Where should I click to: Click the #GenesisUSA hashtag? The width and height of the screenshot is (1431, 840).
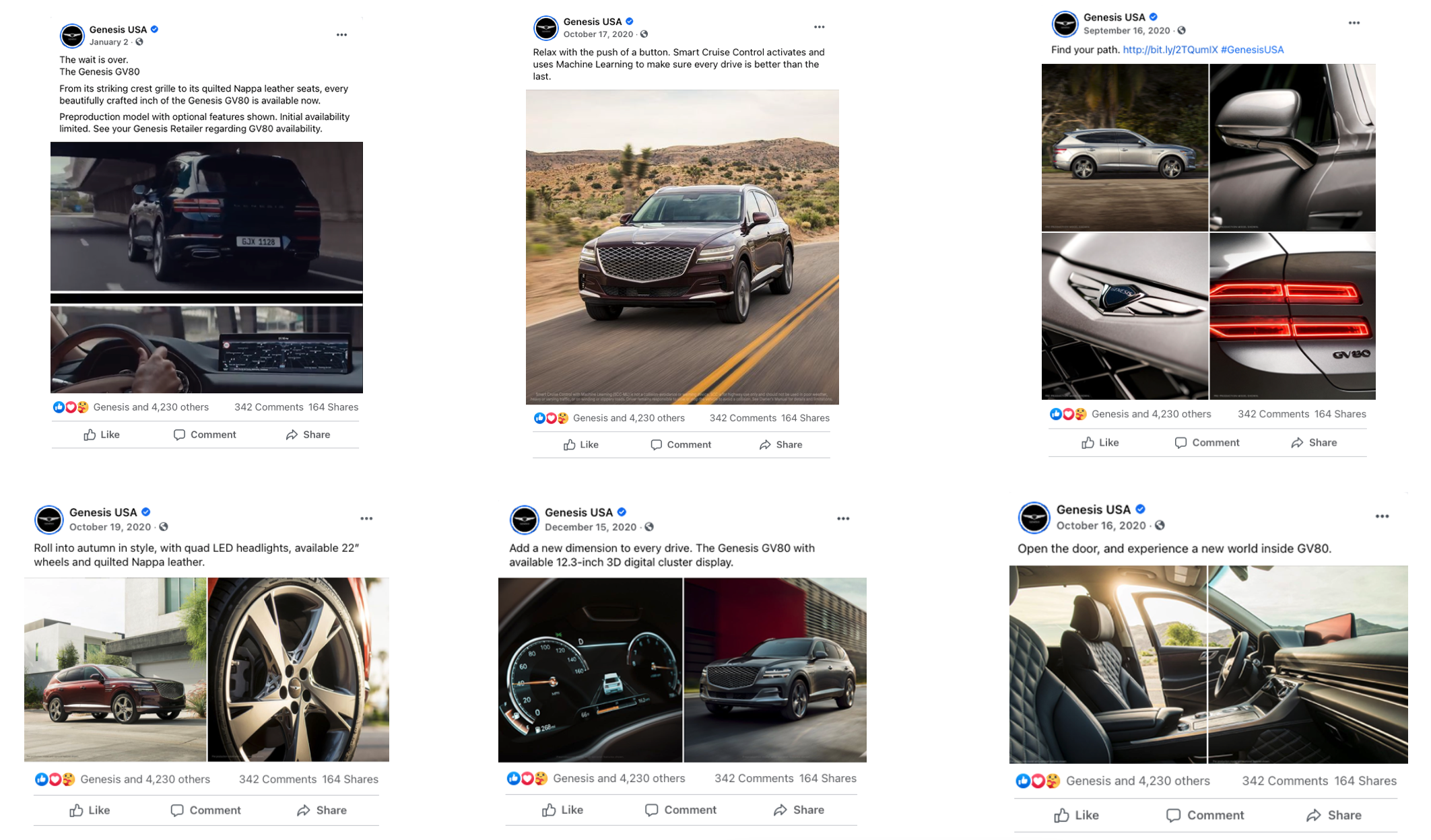coord(1252,50)
